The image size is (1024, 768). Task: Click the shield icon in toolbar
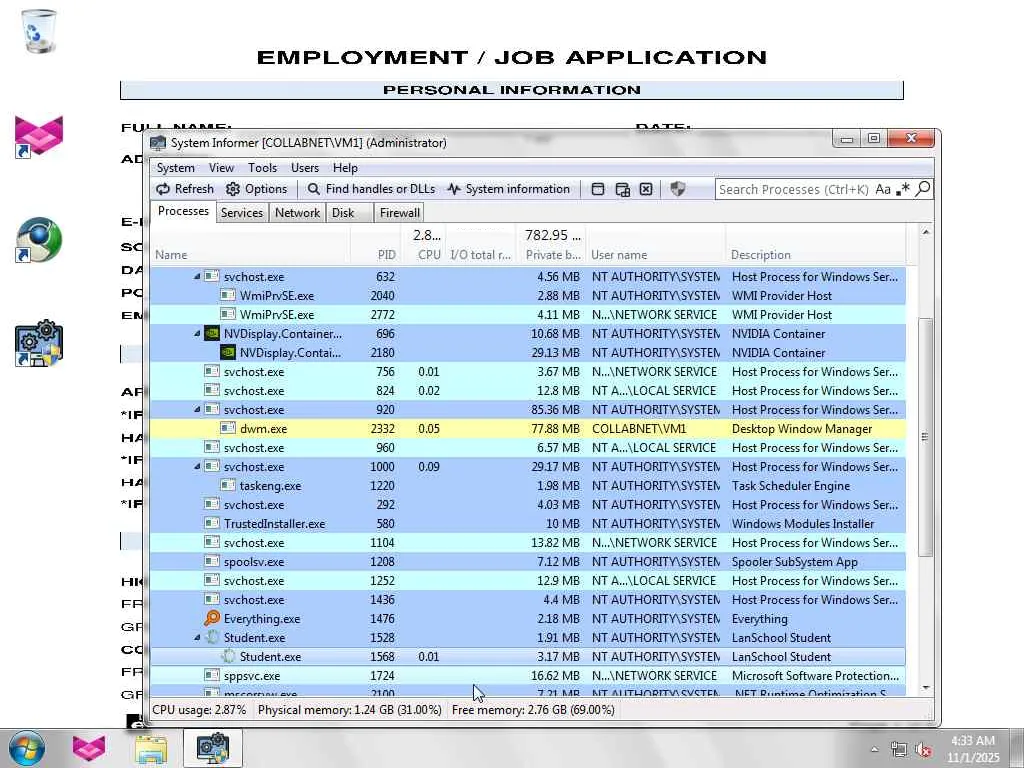click(678, 189)
